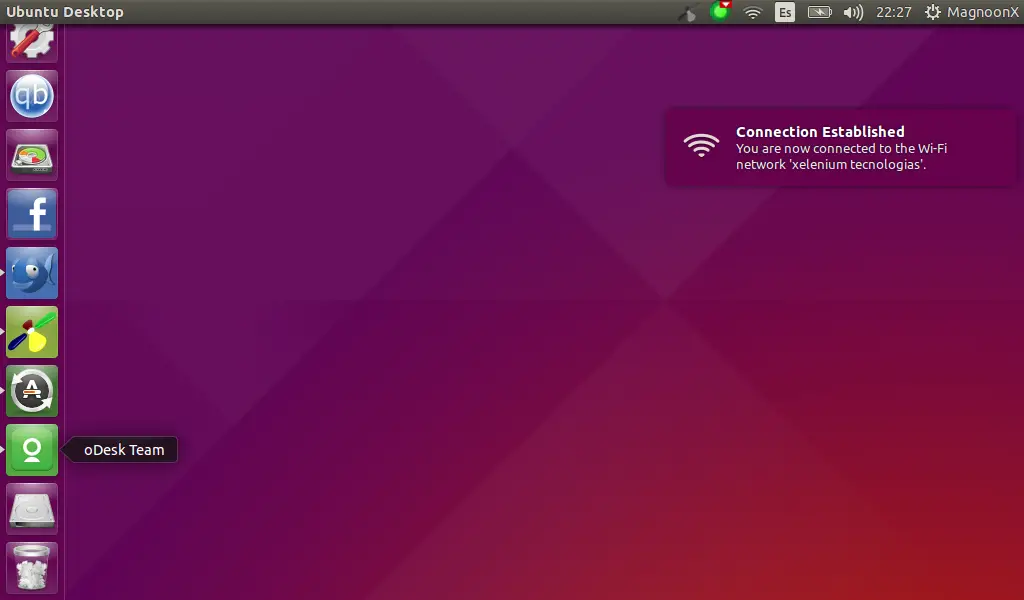
Task: Open Software Updater in the launcher
Action: pos(32,390)
